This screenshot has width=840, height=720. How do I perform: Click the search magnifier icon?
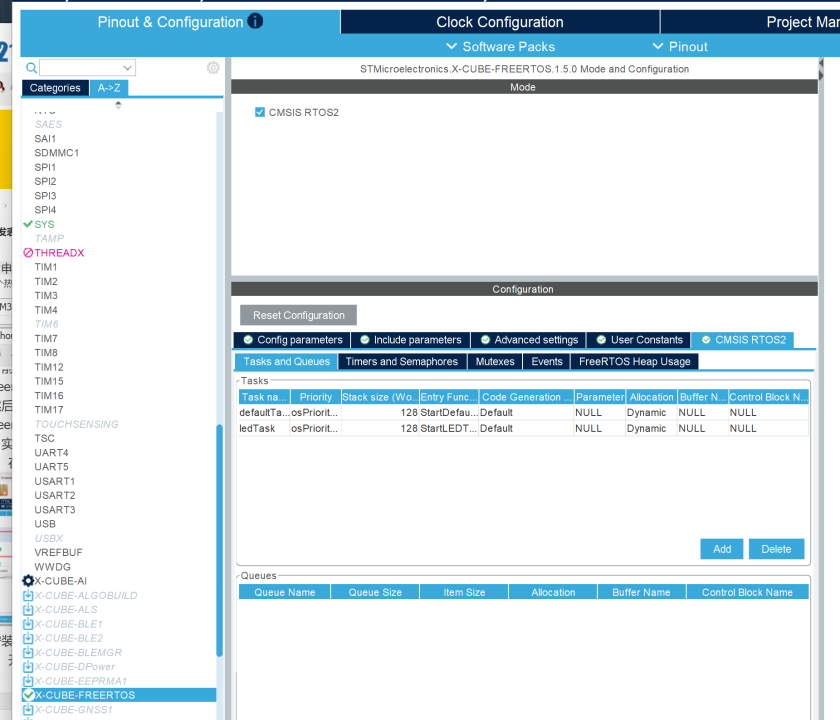tap(32, 68)
